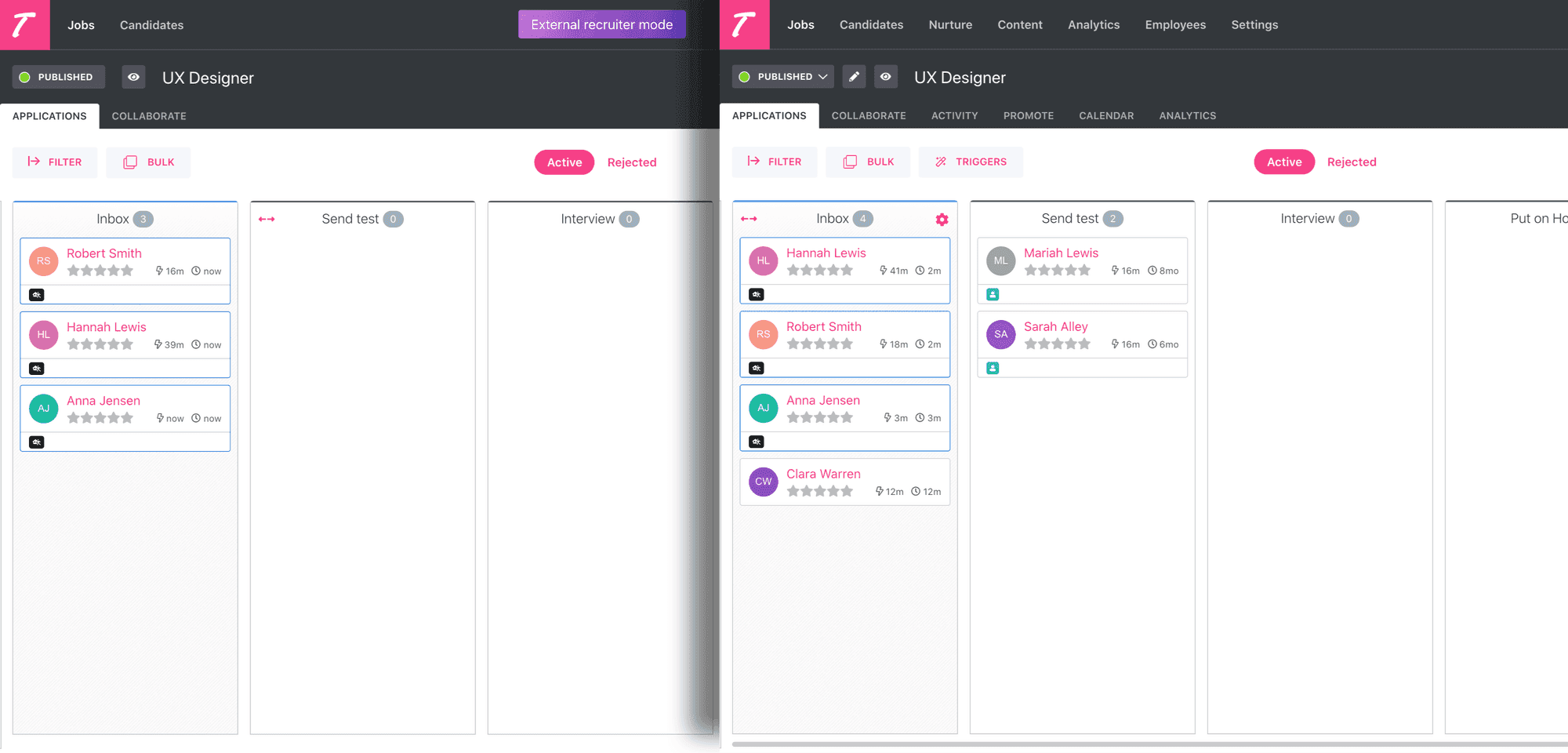Screen dimensions: 1568x753
Task: Click the horizontal scrollbar below the columns
Action: pos(1149,744)
